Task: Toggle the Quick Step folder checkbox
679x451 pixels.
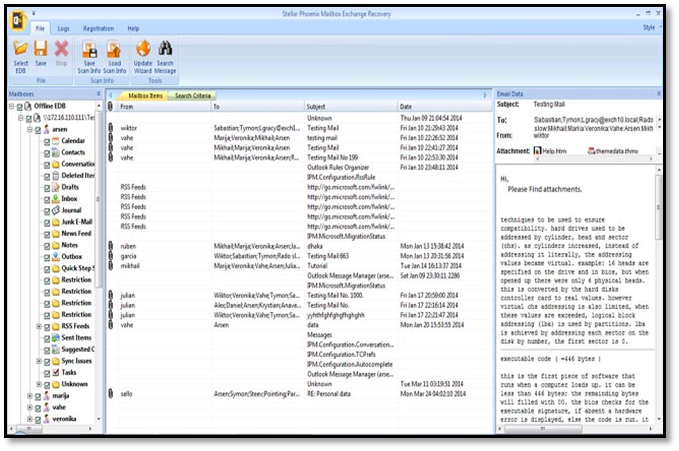Action: click(47, 269)
